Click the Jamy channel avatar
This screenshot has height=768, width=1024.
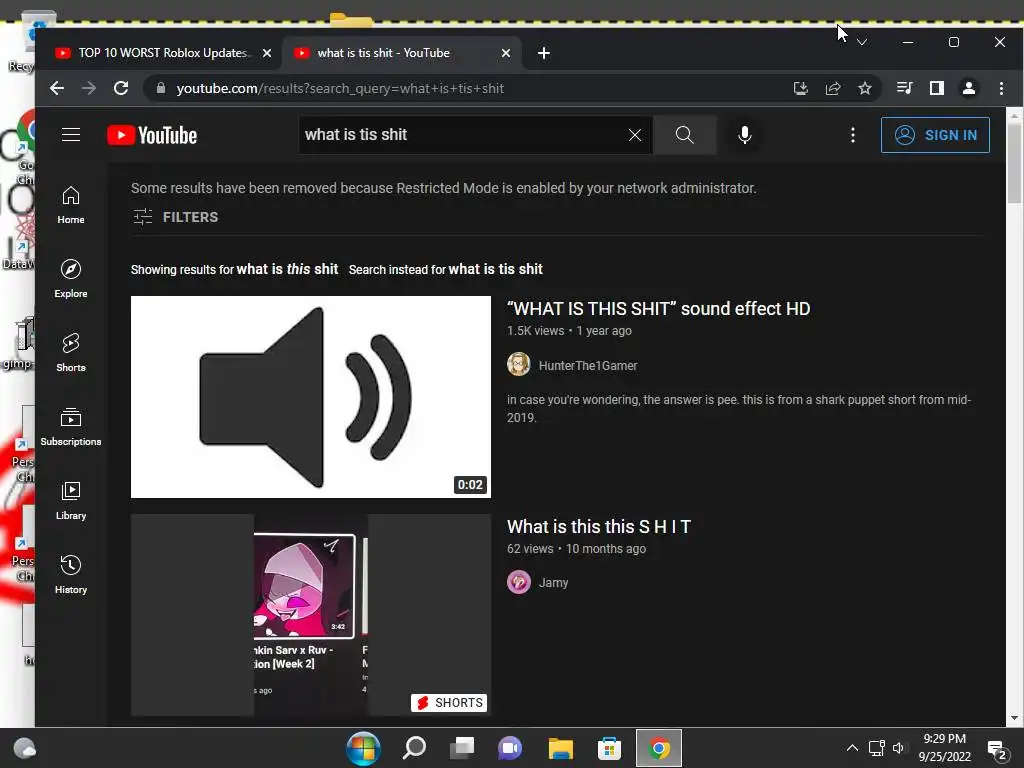[x=519, y=582]
